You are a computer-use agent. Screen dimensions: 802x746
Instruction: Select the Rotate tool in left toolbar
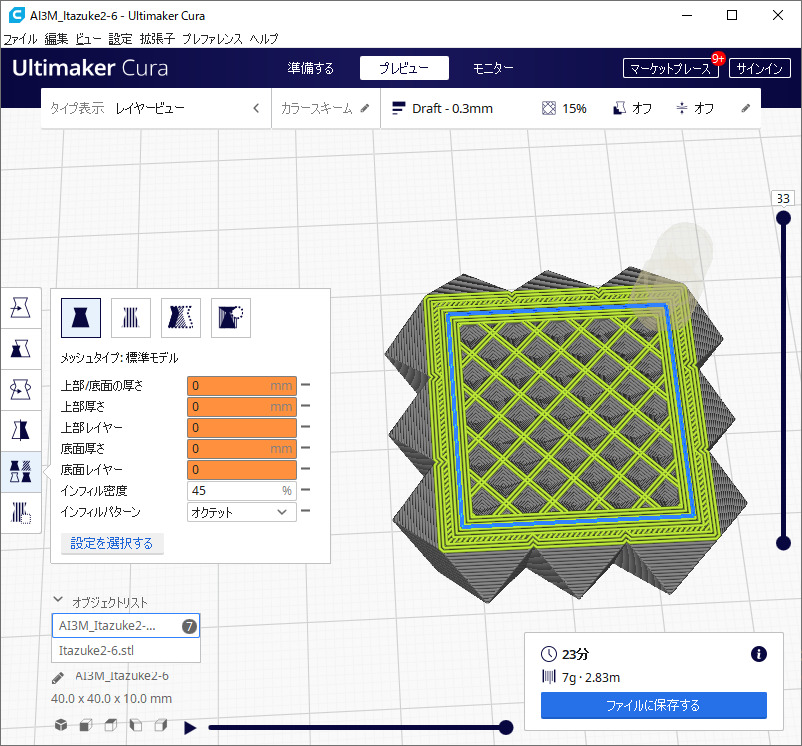pyautogui.click(x=21, y=389)
